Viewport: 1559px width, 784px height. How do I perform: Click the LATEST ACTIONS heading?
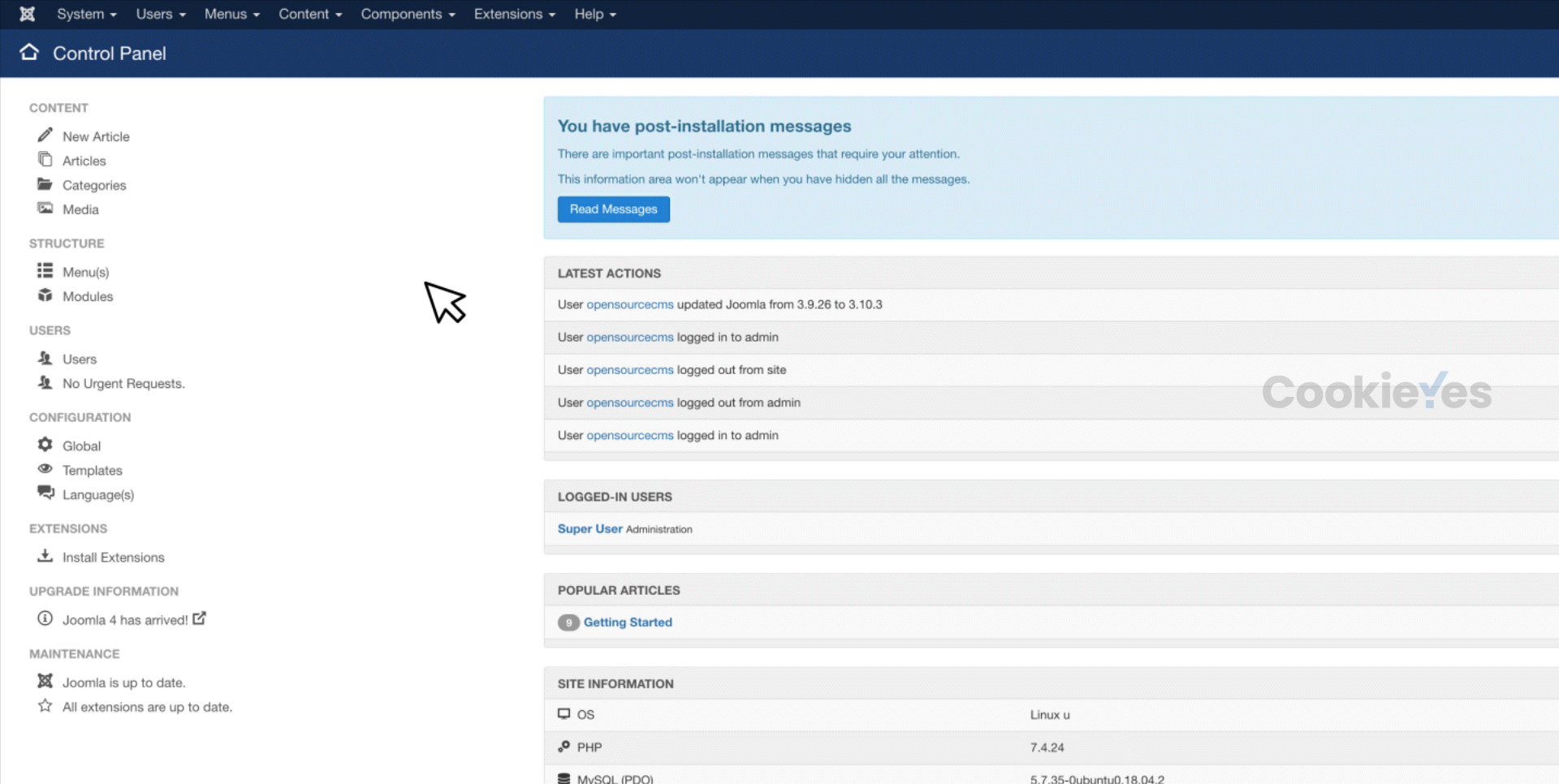point(609,274)
